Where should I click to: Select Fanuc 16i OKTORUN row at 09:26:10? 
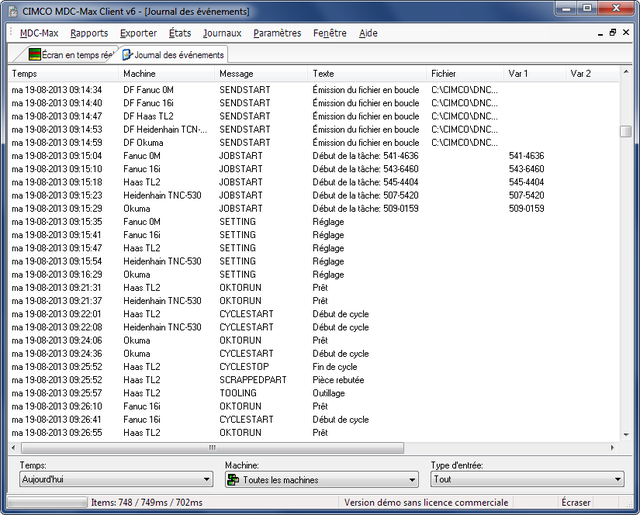coord(313,406)
